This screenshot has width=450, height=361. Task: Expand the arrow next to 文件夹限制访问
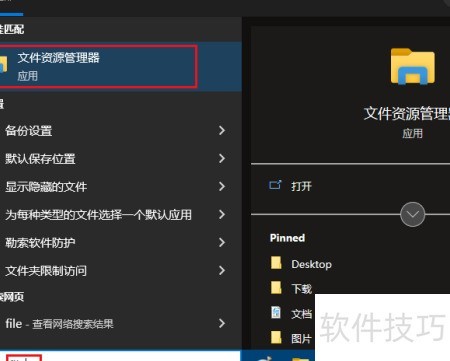pos(222,270)
